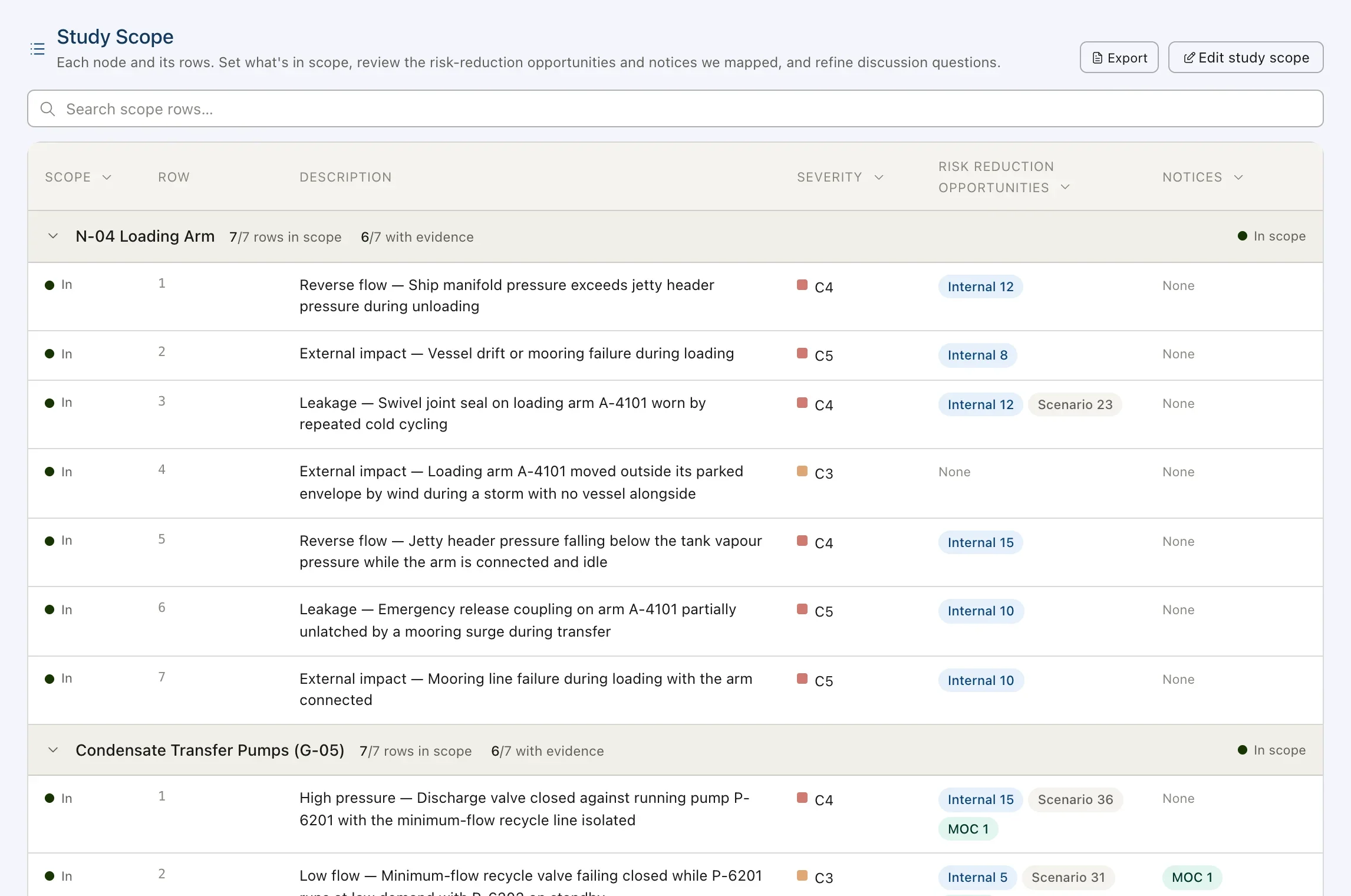Open the Scenario 36 tag
Image resolution: width=1351 pixels, height=896 pixels.
point(1075,800)
